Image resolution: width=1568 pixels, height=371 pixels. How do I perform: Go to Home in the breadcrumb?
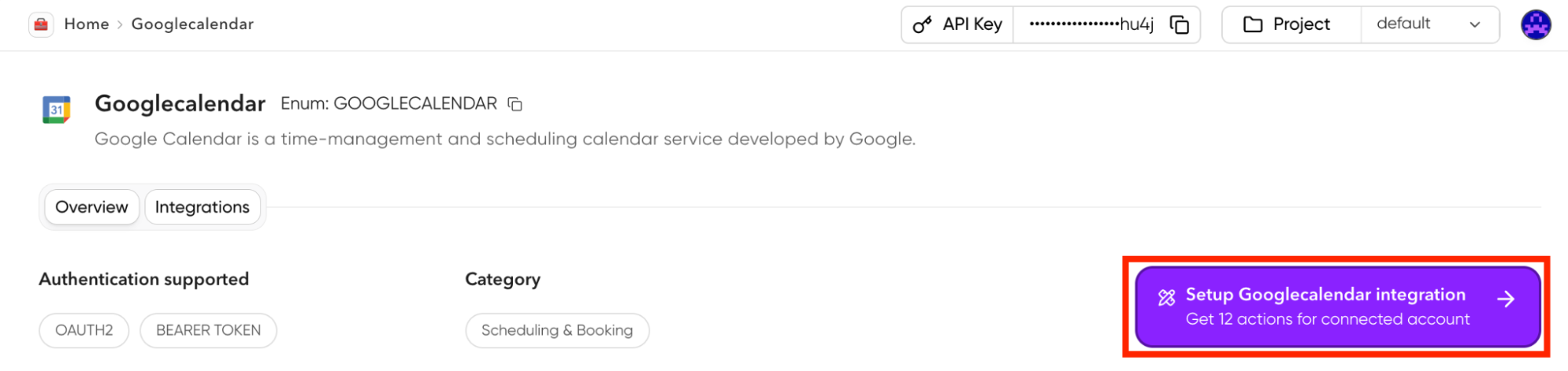[x=86, y=24]
